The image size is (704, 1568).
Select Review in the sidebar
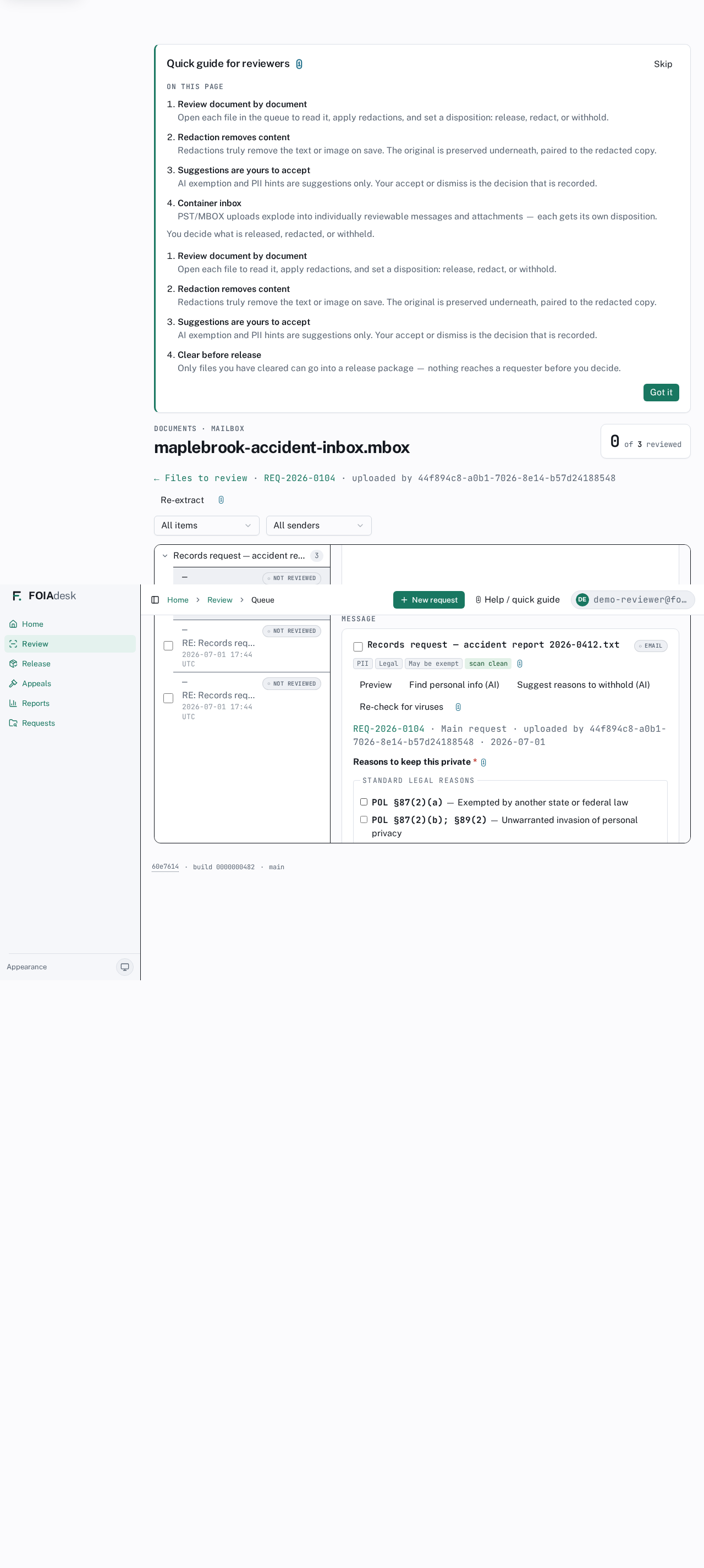tap(70, 644)
